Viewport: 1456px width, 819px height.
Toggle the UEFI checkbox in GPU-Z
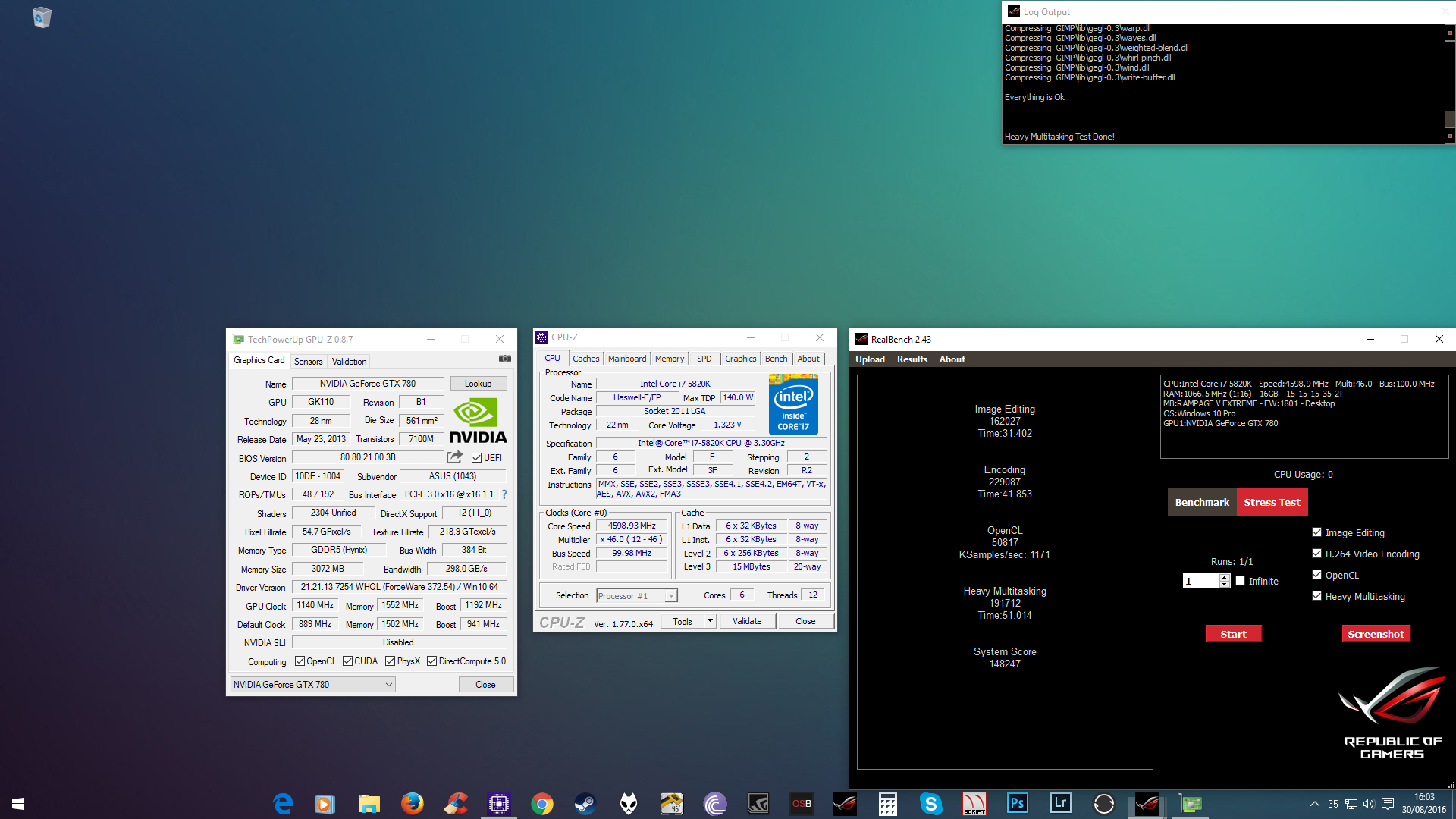(476, 458)
